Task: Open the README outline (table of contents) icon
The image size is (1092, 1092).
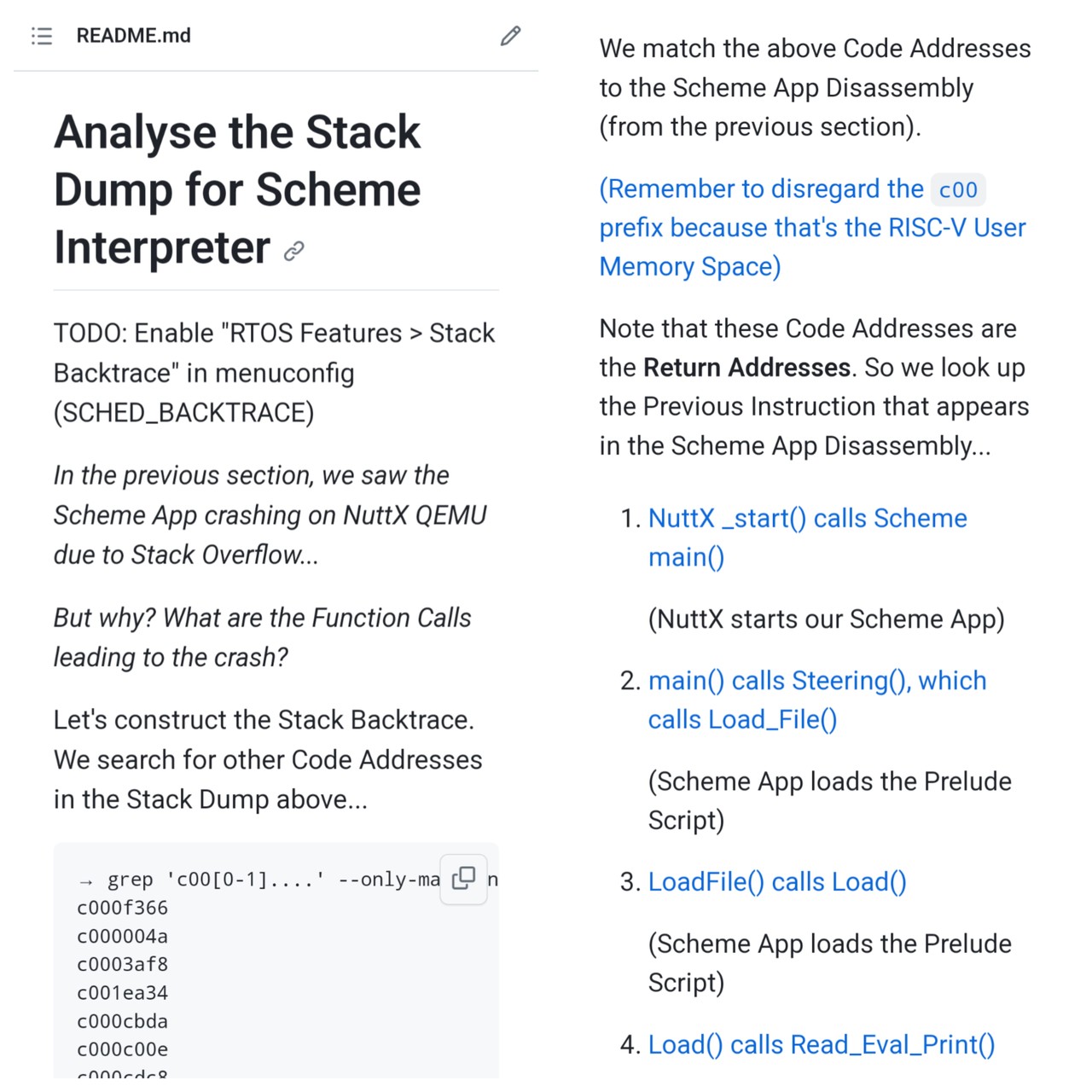Action: pyautogui.click(x=42, y=36)
